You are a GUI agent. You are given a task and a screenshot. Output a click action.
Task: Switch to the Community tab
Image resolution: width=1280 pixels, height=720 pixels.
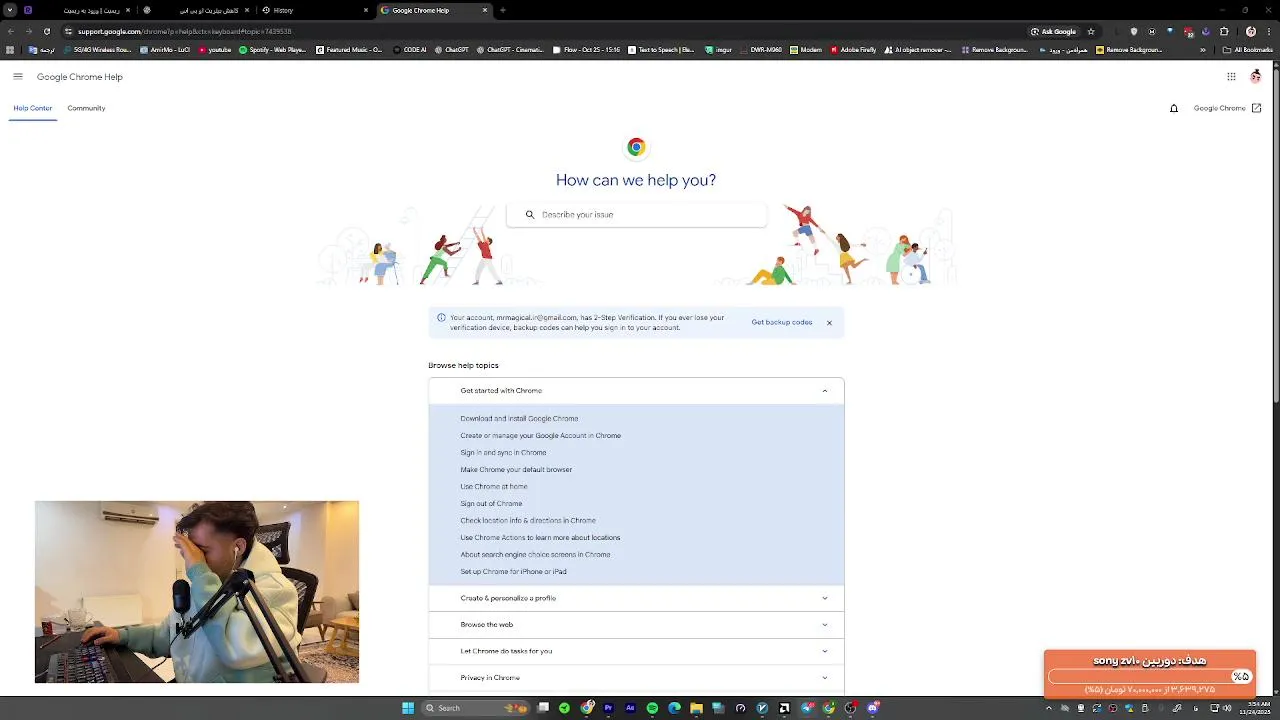[86, 108]
